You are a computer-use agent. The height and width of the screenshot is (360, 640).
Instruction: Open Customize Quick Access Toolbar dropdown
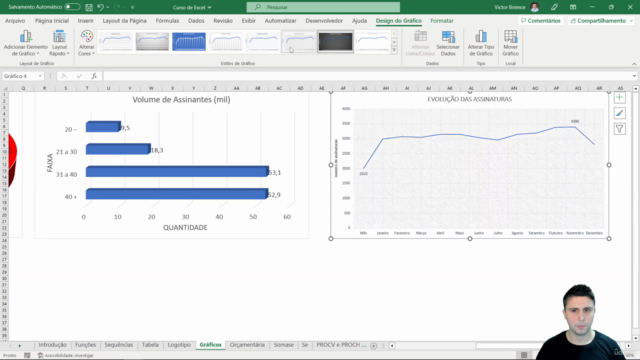132,7
